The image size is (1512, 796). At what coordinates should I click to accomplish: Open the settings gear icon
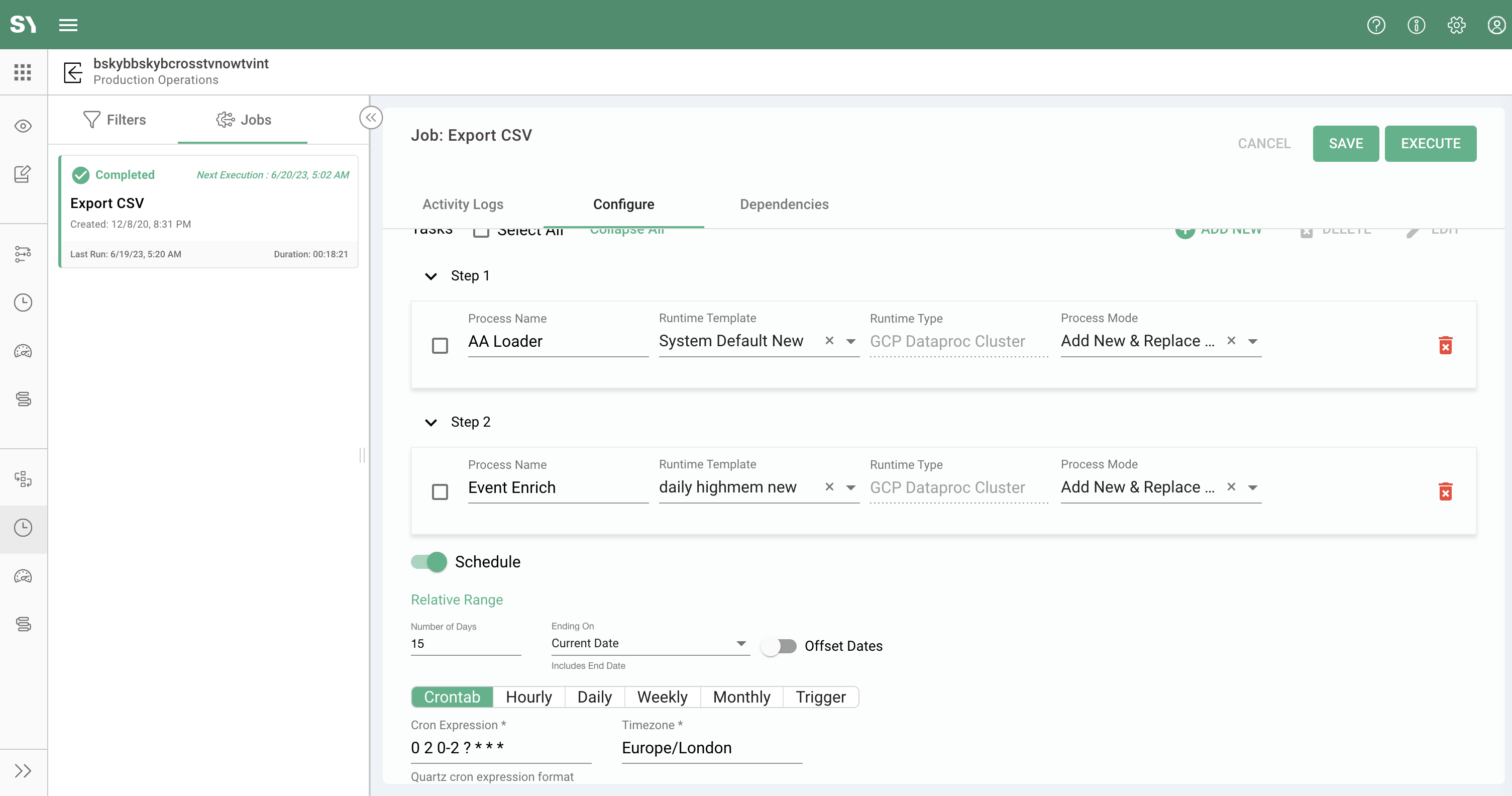[1456, 25]
